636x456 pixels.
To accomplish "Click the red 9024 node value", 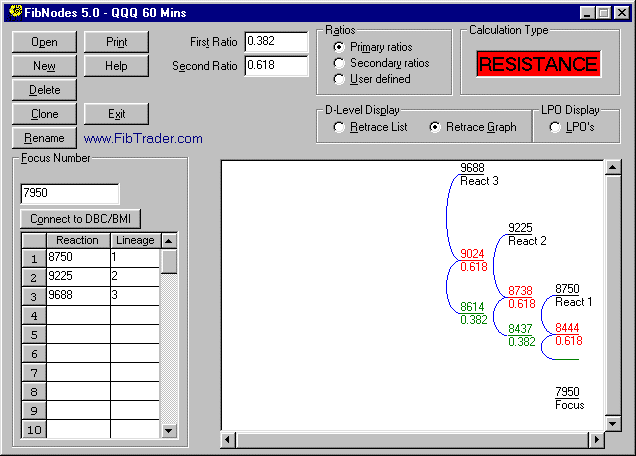I will click(472, 254).
